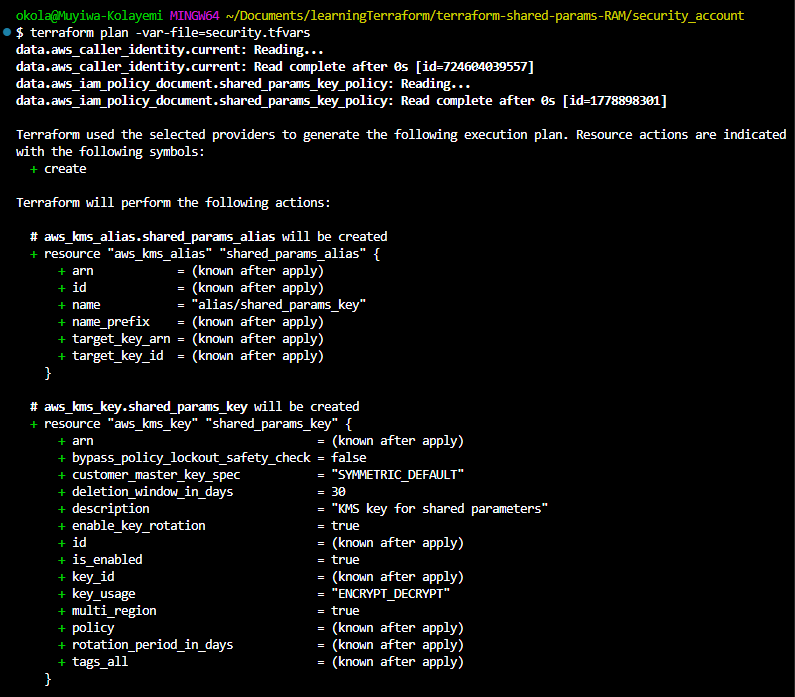The width and height of the screenshot is (795, 697).
Task: Click the '+ create' symbol legend line
Action: coord(58,169)
